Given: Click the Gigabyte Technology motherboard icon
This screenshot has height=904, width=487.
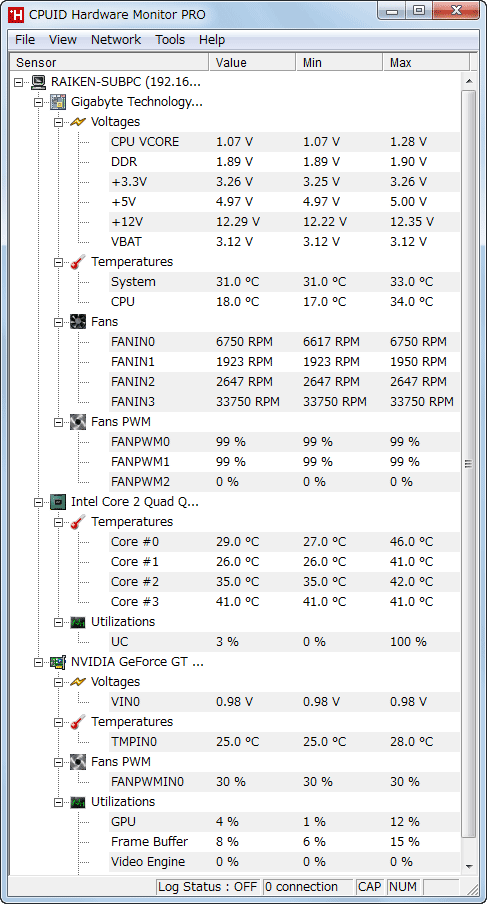Looking at the screenshot, I should point(58,102).
